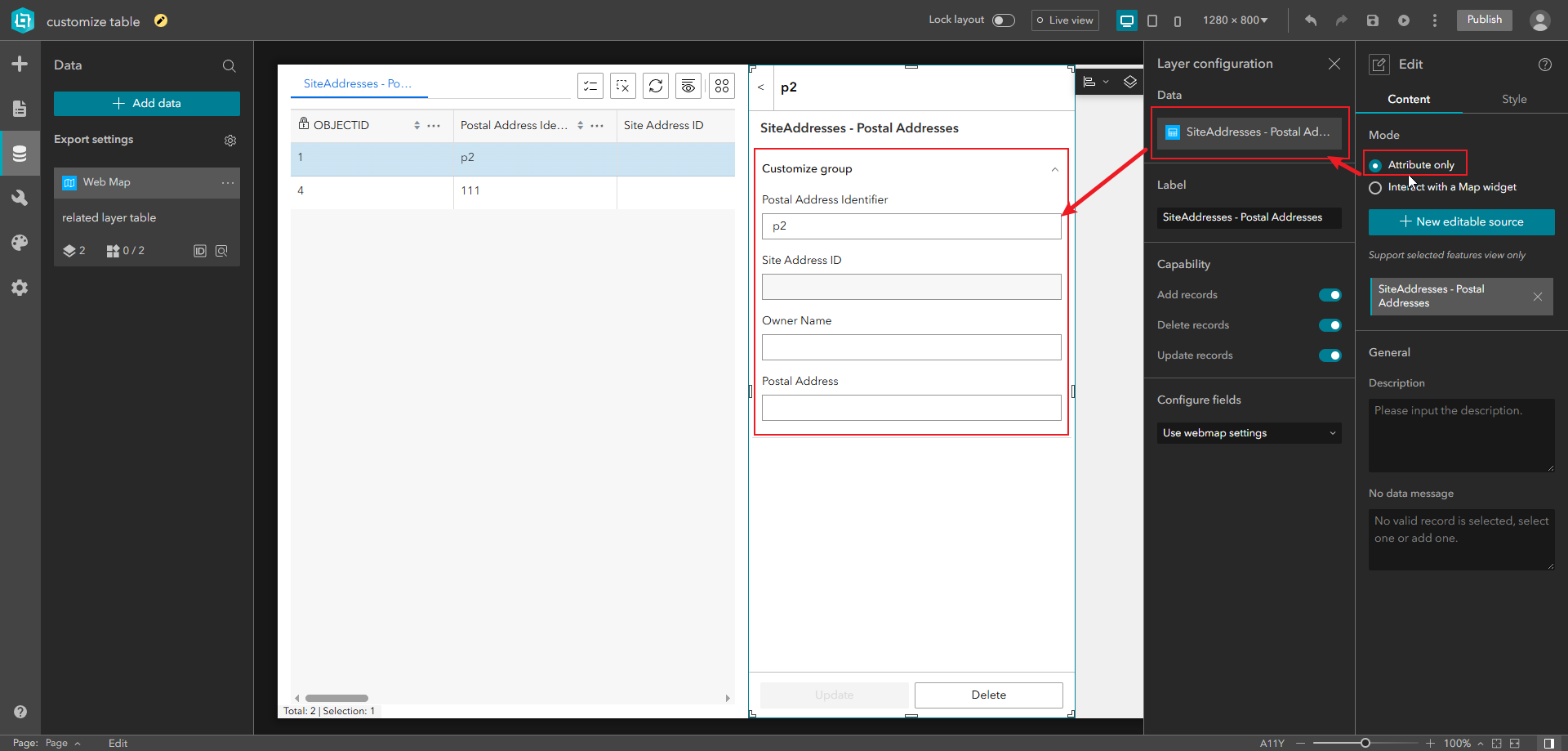Clear the table row selection

tap(623, 86)
